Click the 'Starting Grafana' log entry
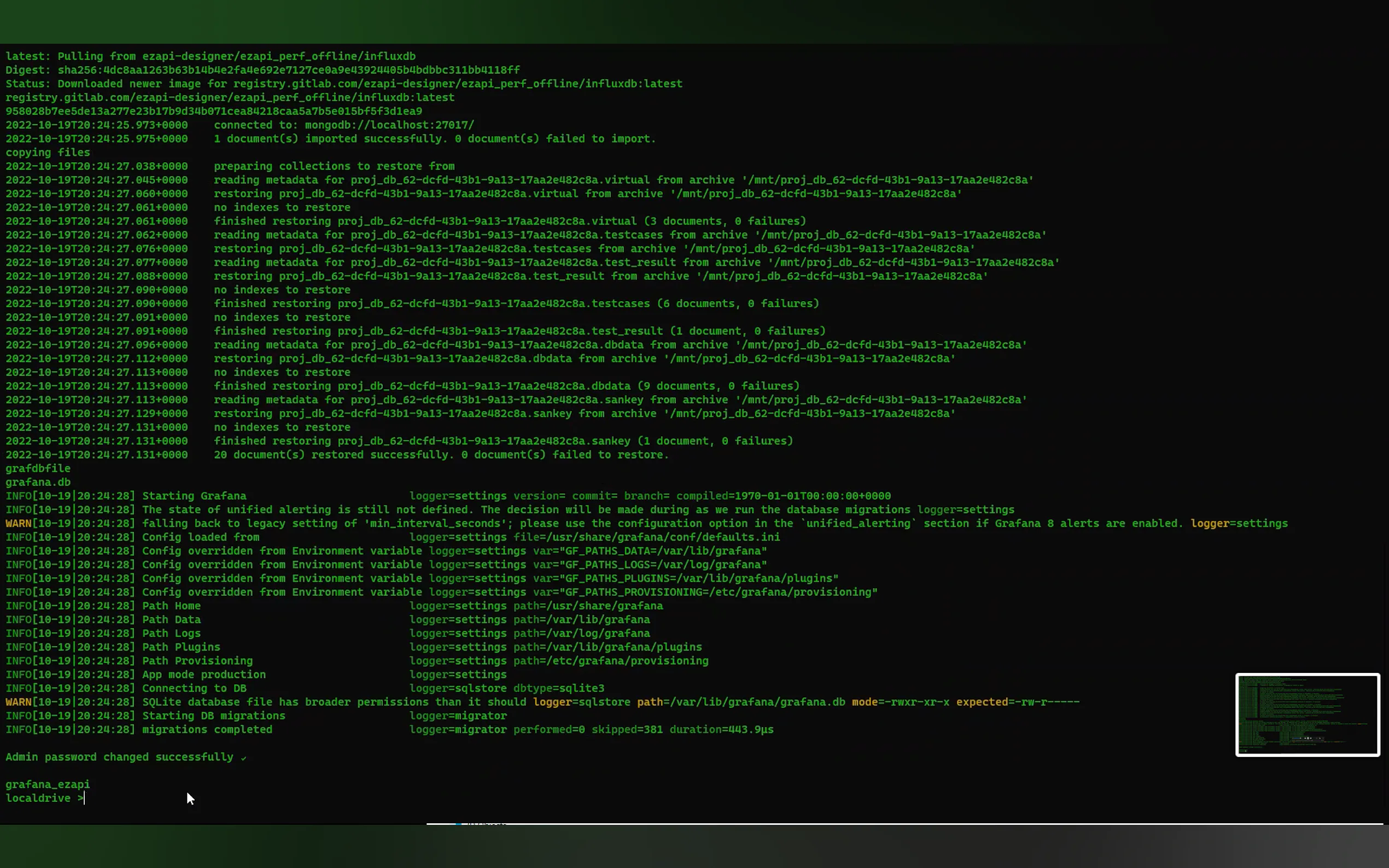This screenshot has width=1389, height=868. point(194,496)
